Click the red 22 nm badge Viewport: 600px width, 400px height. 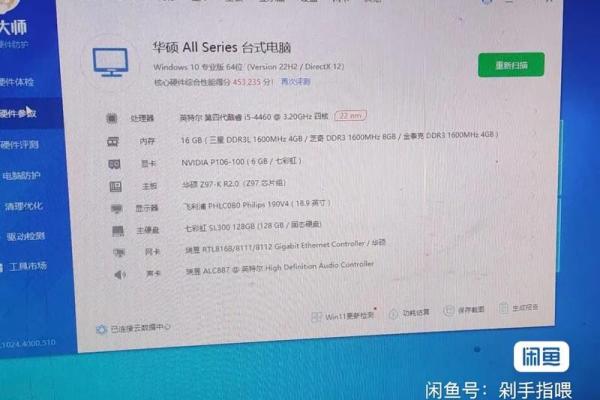[350, 115]
